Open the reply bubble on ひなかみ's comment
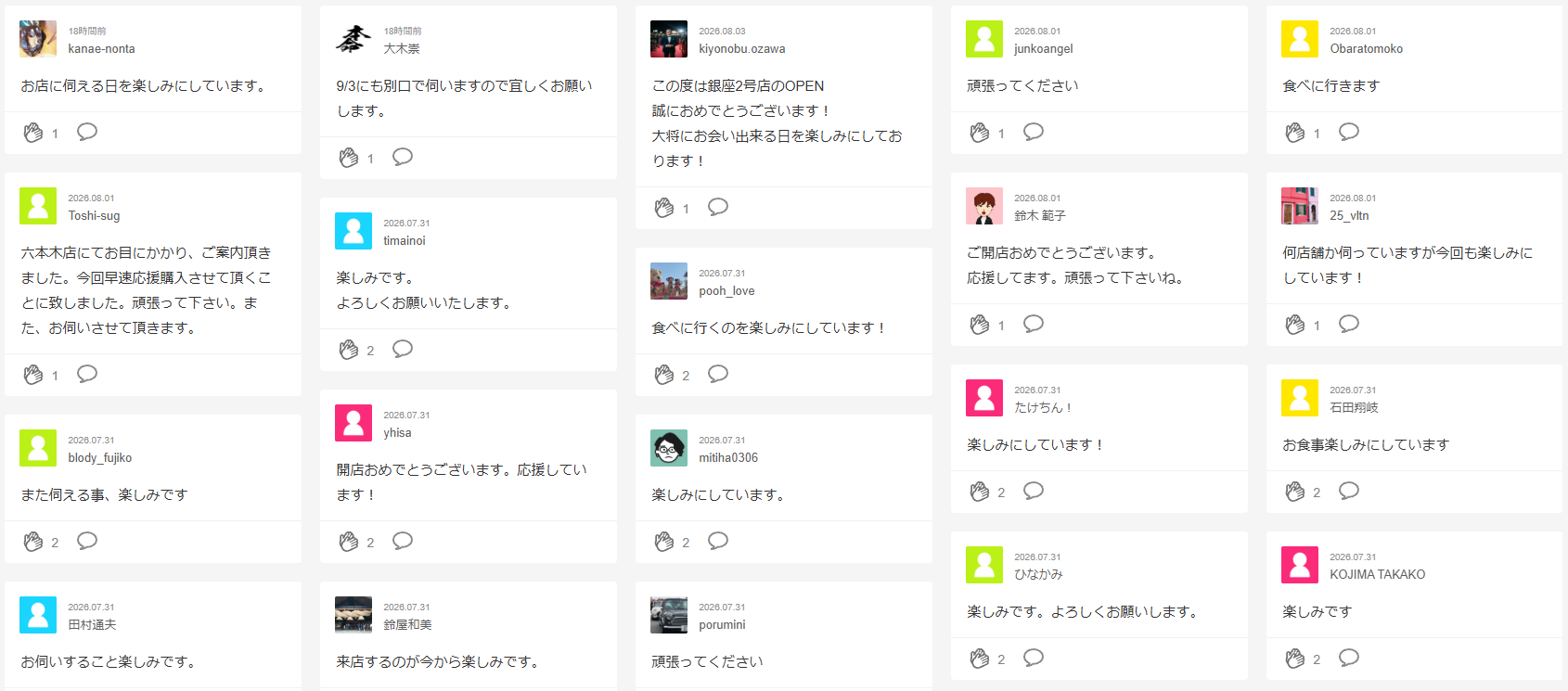 [x=1034, y=658]
